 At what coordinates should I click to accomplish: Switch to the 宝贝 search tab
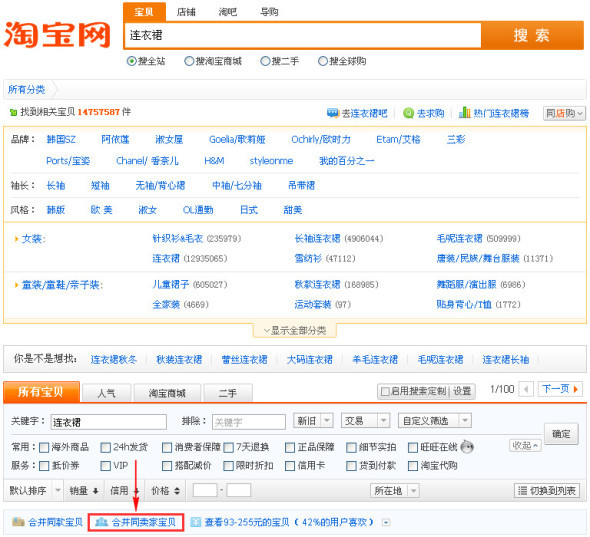[144, 12]
